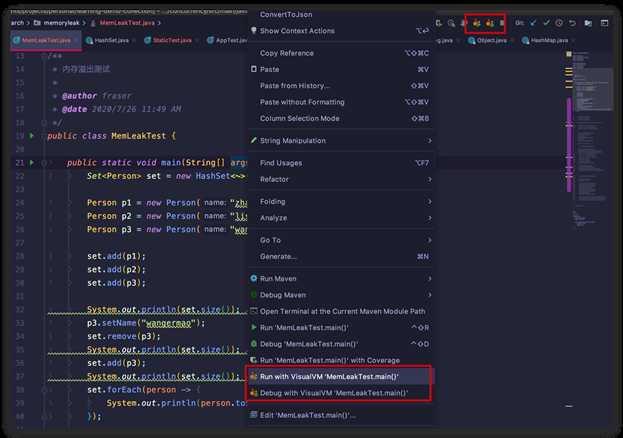
Task: Click the coverage icon of Run with Coverage
Action: (x=253, y=360)
